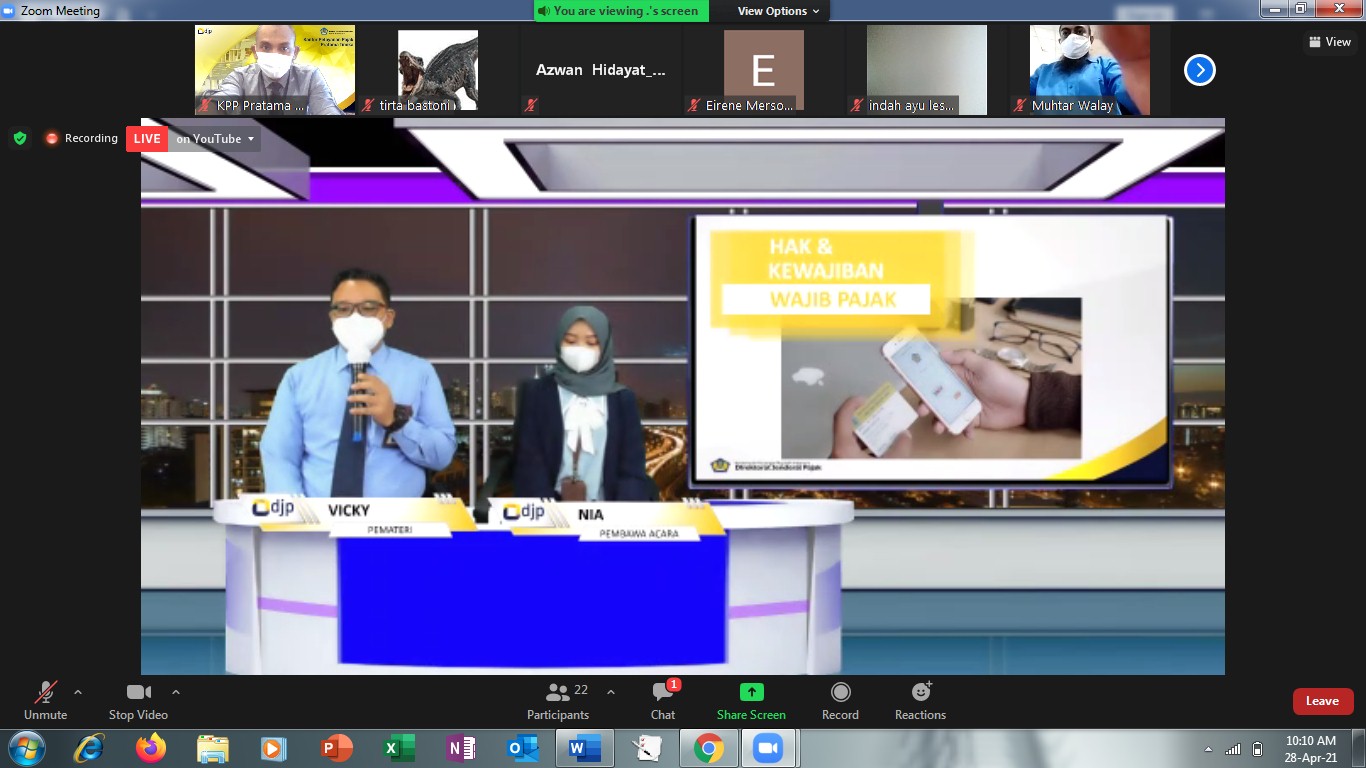1366x768 pixels.
Task: Switch layout using View button
Action: coord(1330,42)
